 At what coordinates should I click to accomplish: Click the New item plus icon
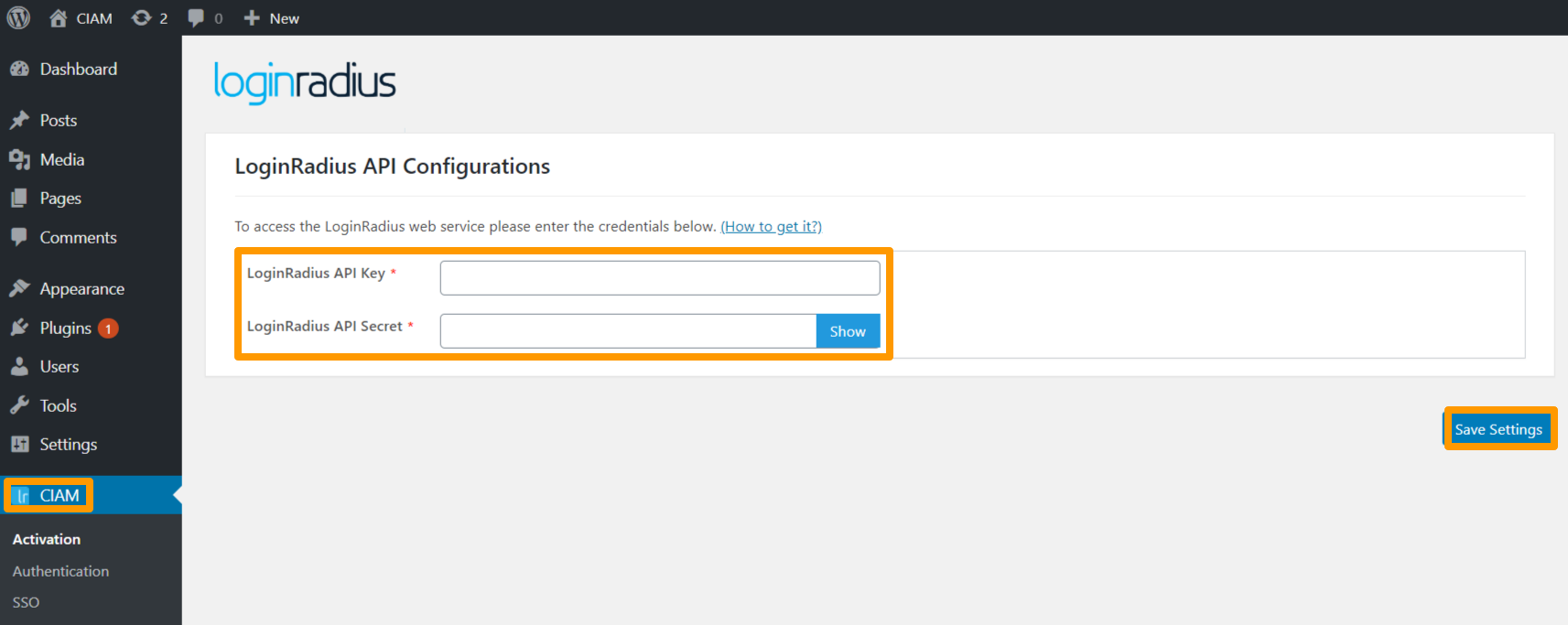click(249, 16)
